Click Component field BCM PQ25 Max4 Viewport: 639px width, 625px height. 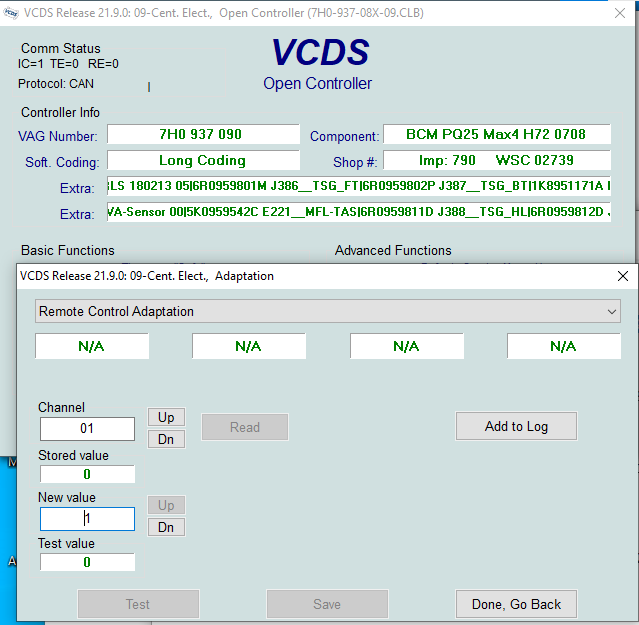[x=497, y=134]
